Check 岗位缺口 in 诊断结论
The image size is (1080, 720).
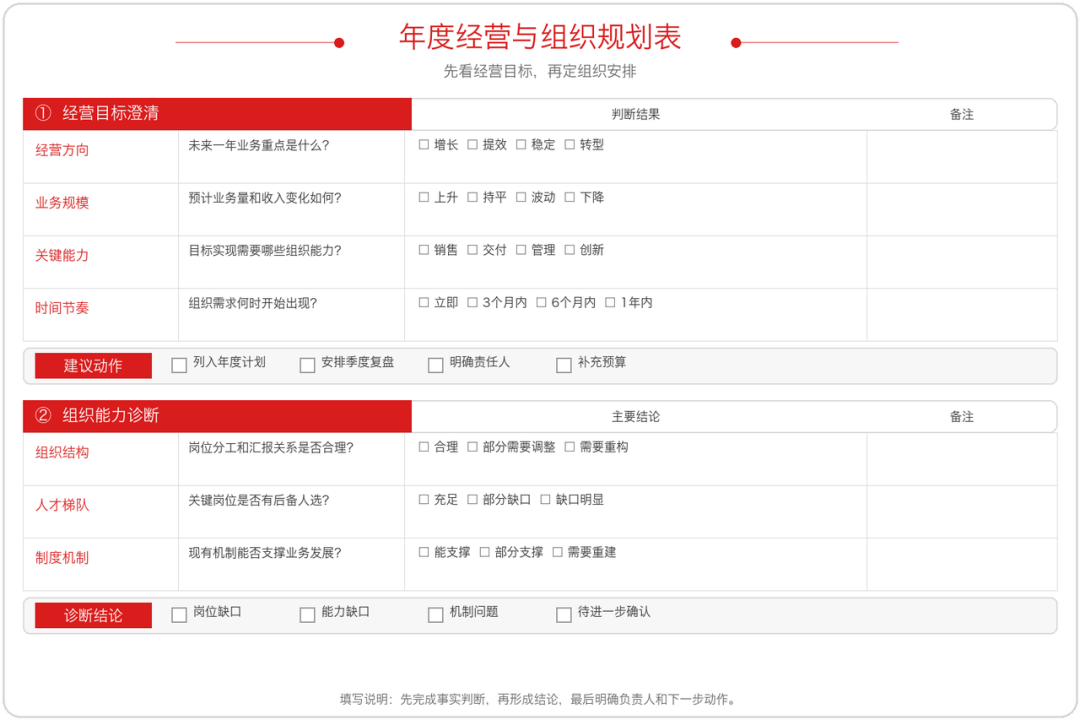(179, 615)
